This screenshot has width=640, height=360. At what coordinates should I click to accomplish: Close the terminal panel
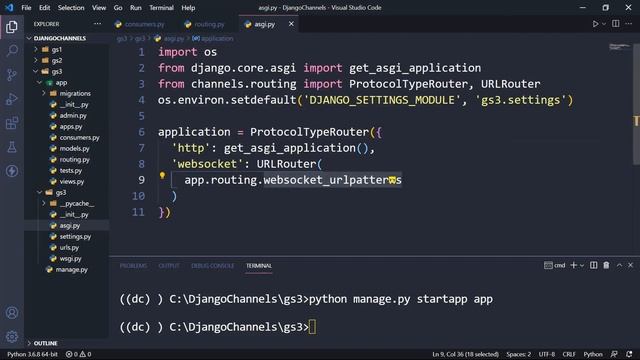pos(631,265)
